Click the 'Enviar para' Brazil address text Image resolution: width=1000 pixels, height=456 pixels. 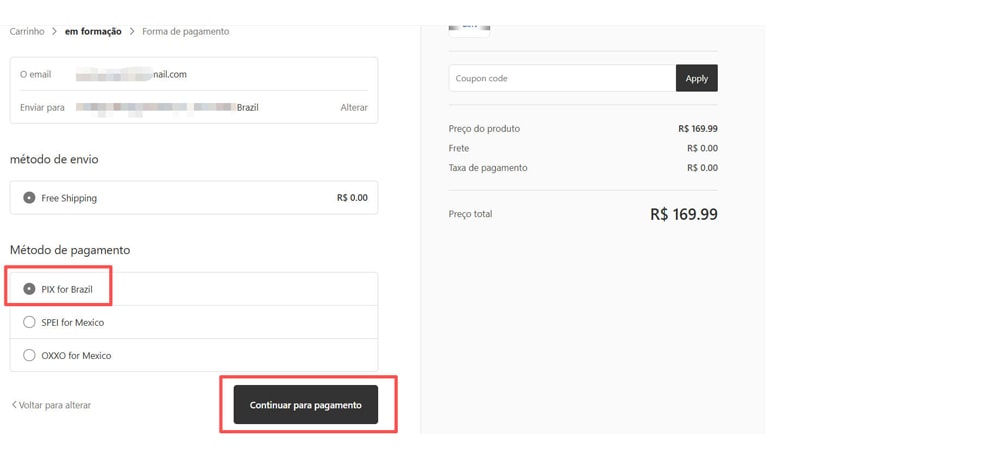[167, 107]
